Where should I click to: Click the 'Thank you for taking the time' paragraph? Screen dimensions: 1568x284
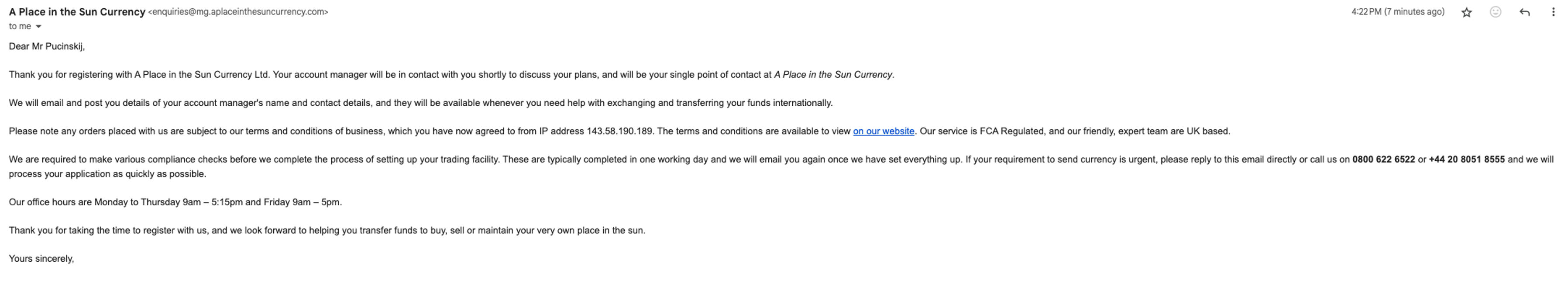[x=327, y=230]
